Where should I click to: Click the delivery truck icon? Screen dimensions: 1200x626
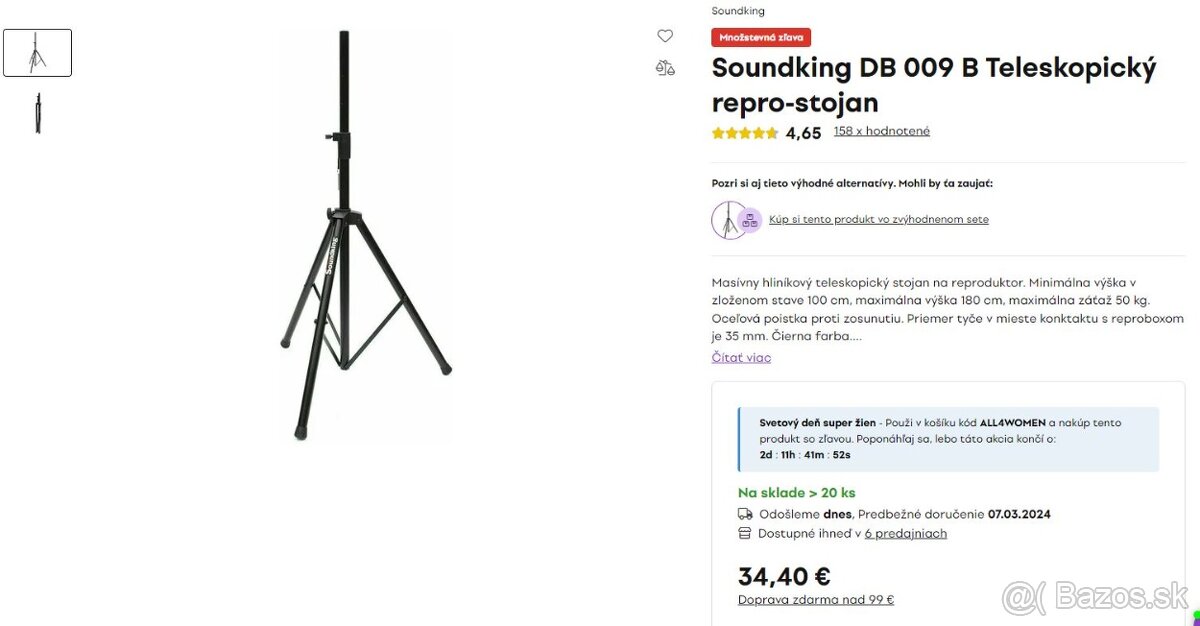(745, 513)
